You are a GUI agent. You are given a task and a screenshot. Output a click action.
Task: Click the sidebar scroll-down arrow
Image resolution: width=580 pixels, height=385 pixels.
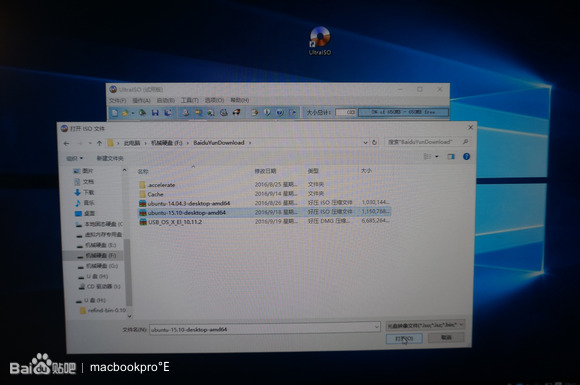point(129,317)
